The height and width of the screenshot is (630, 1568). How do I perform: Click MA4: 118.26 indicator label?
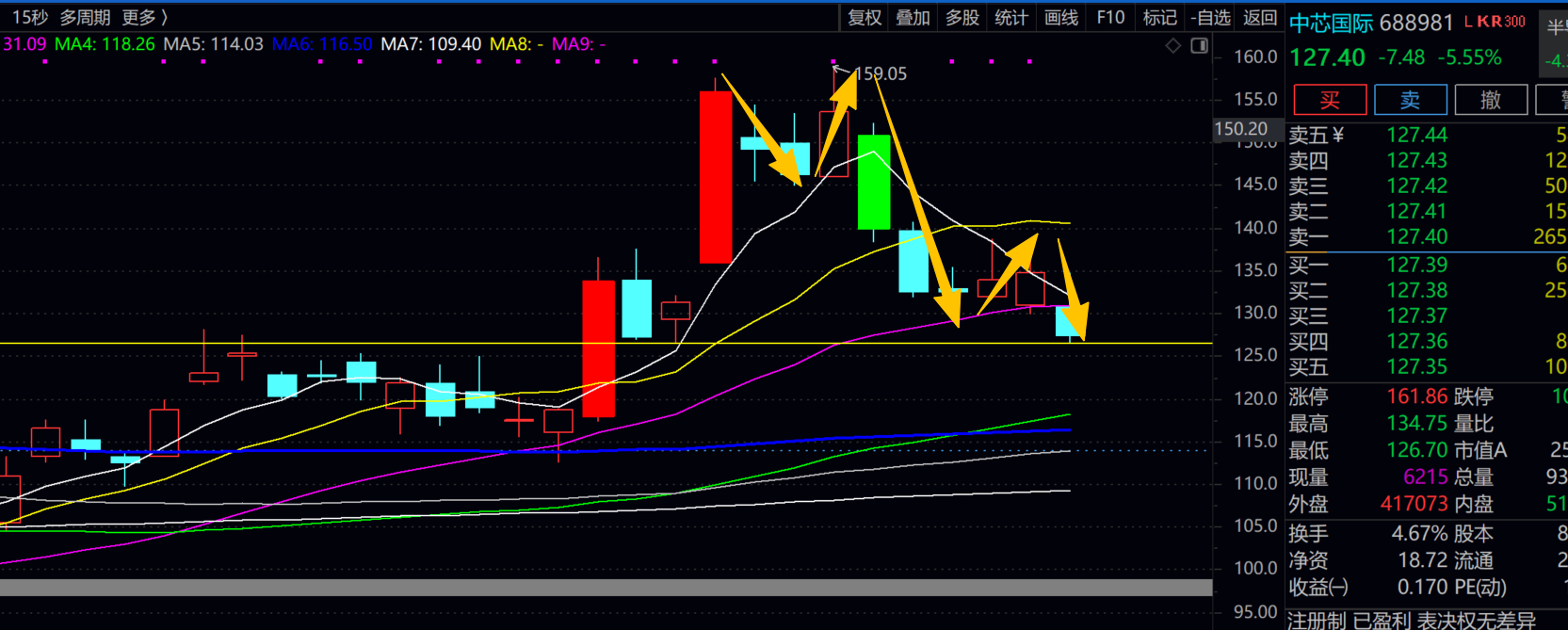coord(105,44)
